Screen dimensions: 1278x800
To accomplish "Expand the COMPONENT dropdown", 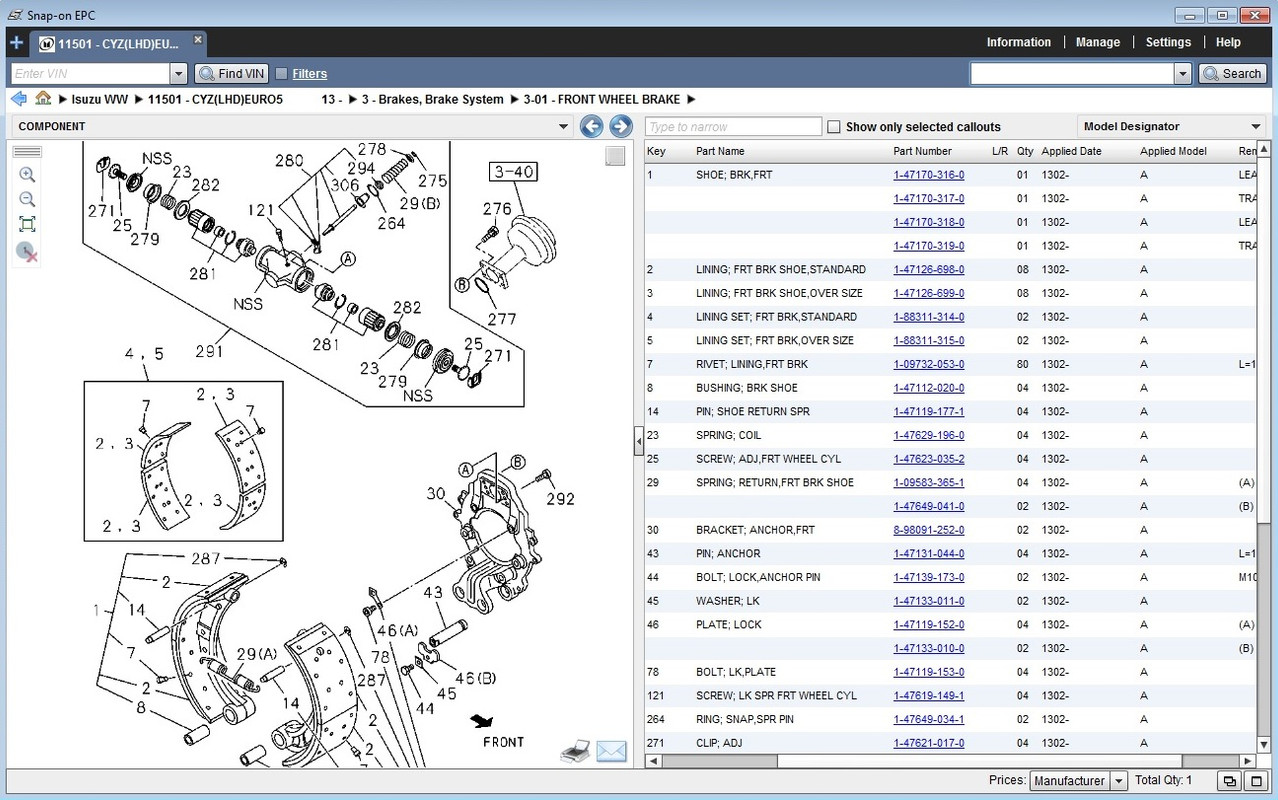I will 564,126.
